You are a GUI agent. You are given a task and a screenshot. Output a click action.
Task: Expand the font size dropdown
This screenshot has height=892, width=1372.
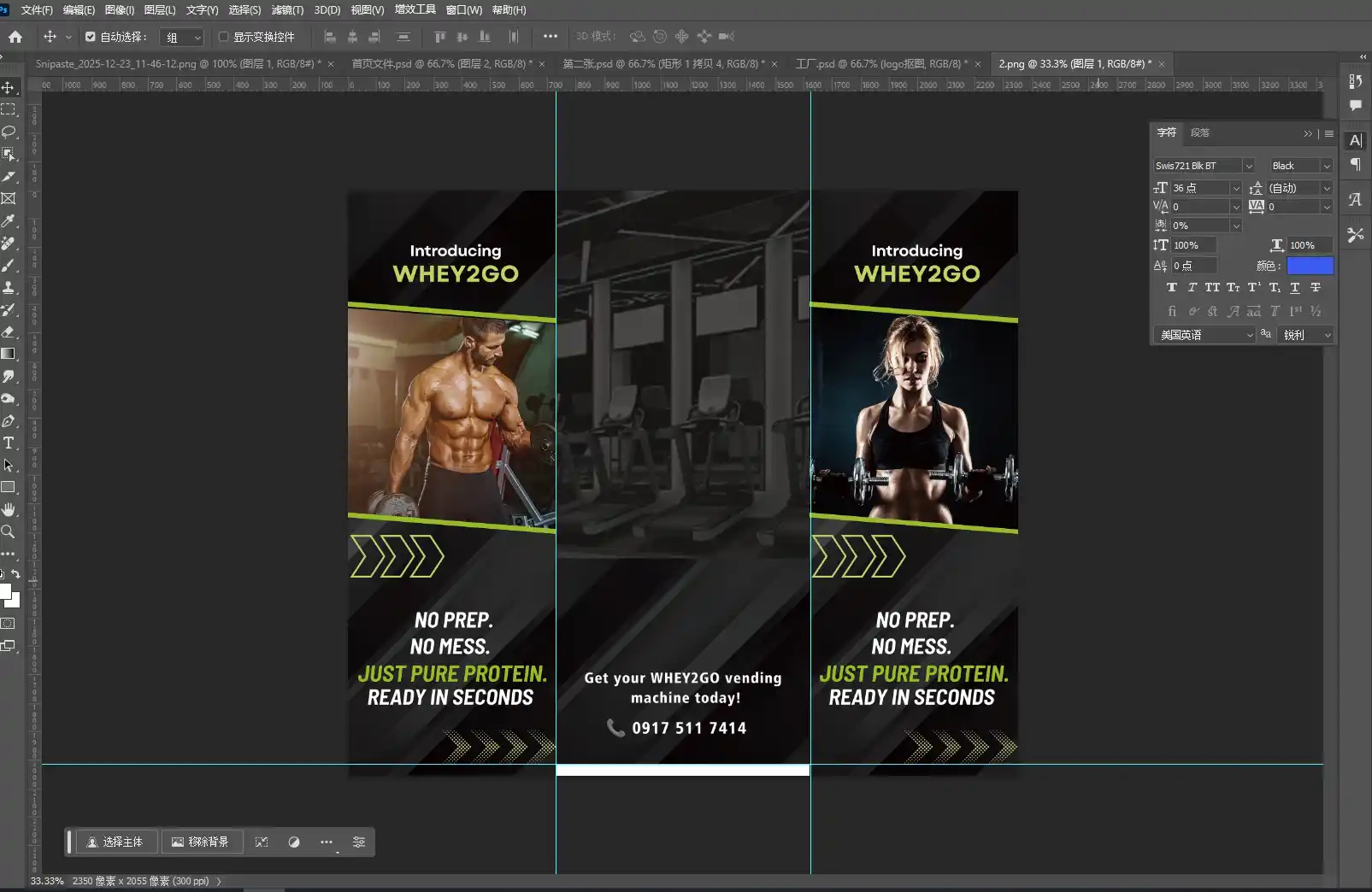pyautogui.click(x=1236, y=187)
